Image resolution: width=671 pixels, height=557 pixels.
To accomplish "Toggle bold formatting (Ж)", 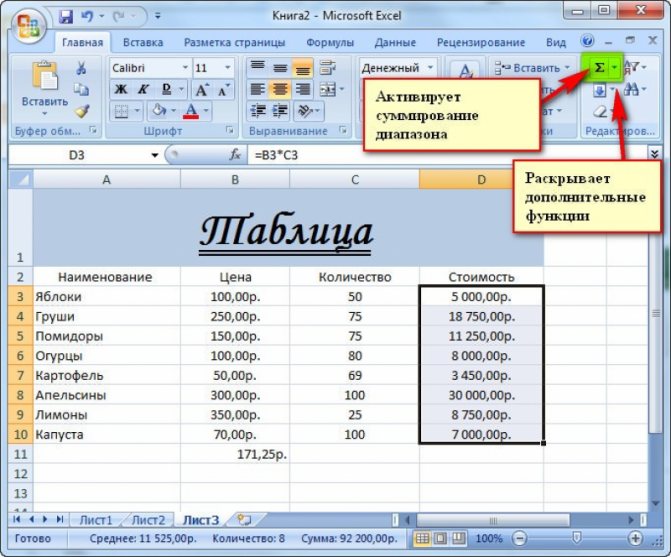I will (x=121, y=89).
